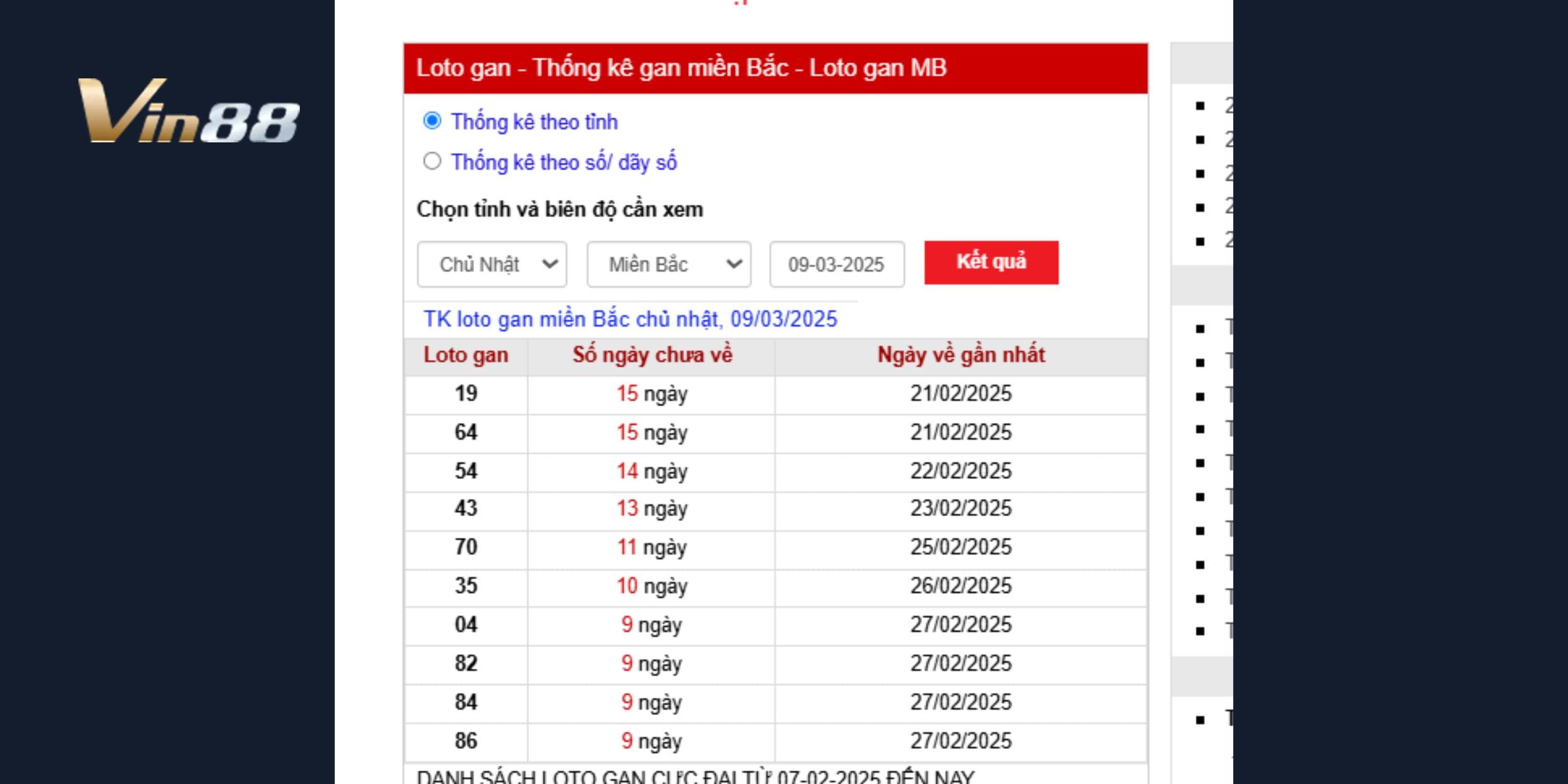Click 'Chọn tỉnh và biên độ cần xem' heading

(560, 209)
